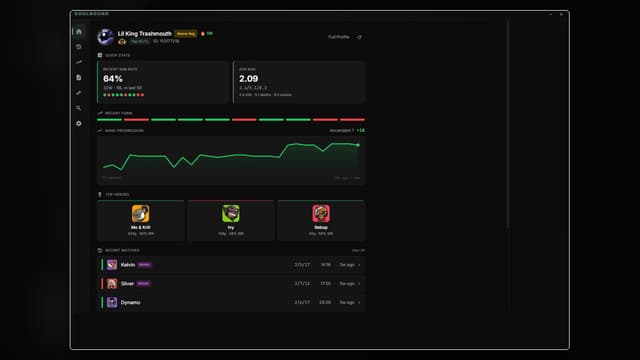
Task: Minimize the application window
Action: (551, 14)
